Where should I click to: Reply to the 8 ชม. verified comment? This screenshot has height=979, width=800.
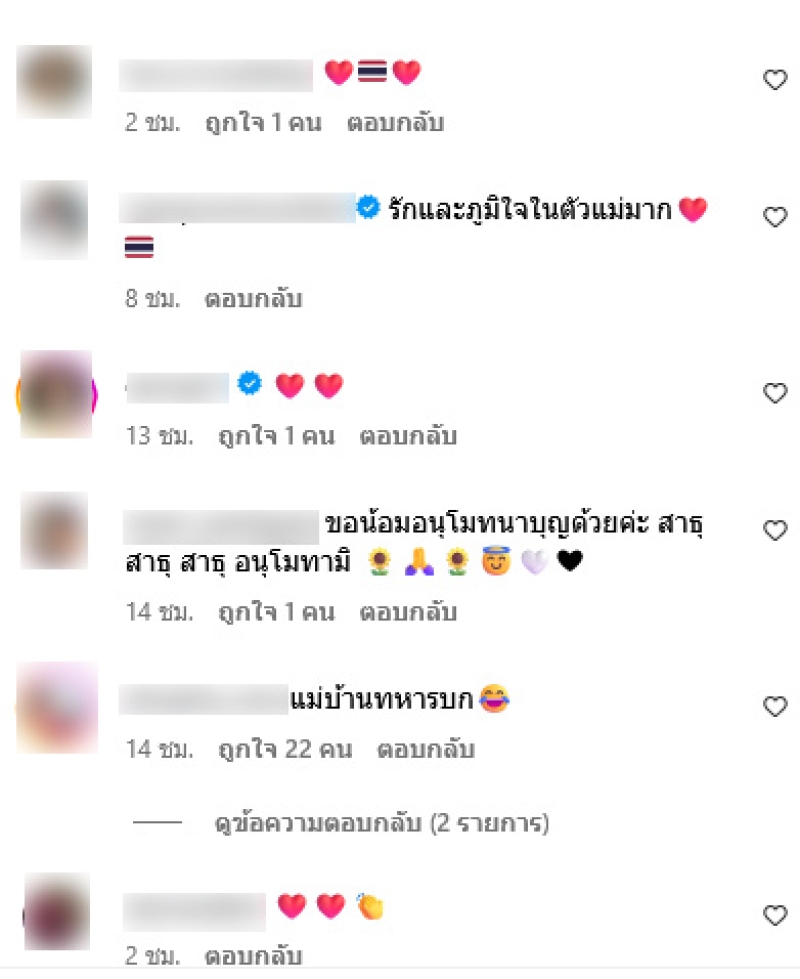click(x=254, y=298)
